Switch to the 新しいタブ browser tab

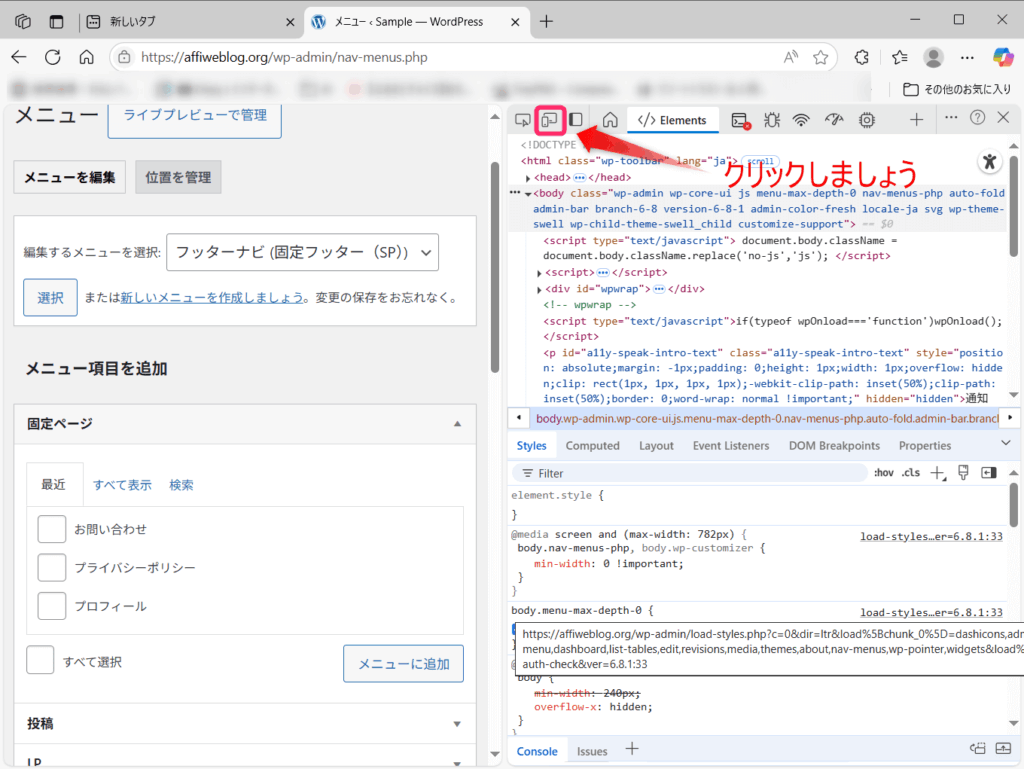coord(189,22)
